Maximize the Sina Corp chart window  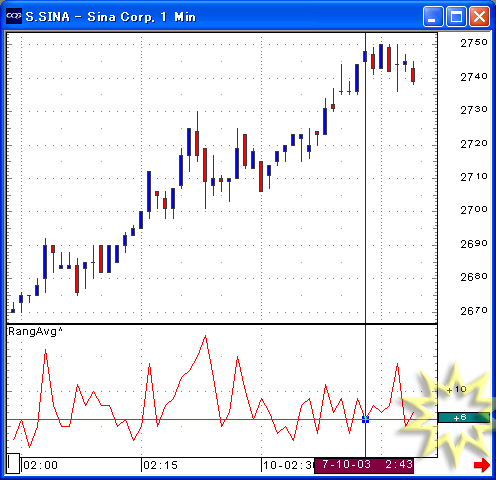(x=456, y=16)
